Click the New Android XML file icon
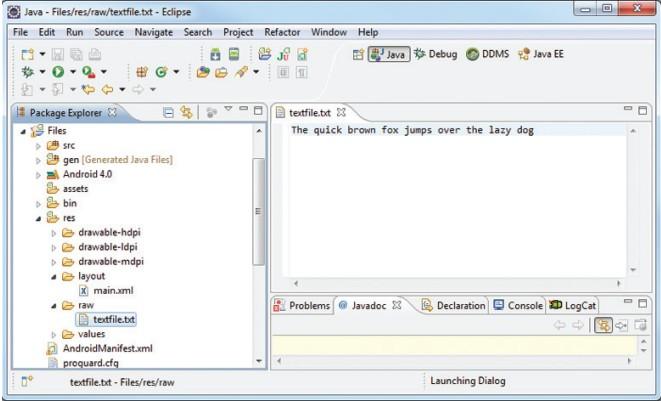This screenshot has height=401, width=661. pos(302,54)
